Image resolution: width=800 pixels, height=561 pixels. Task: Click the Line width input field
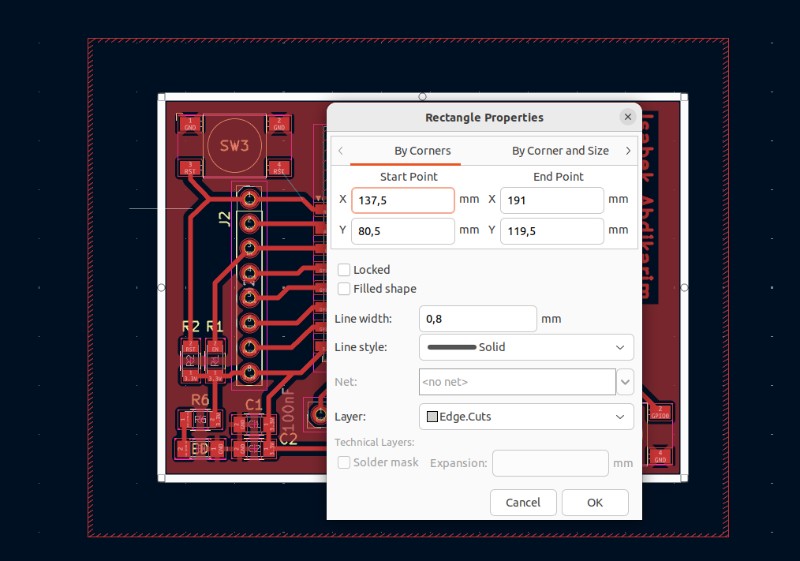pos(478,319)
